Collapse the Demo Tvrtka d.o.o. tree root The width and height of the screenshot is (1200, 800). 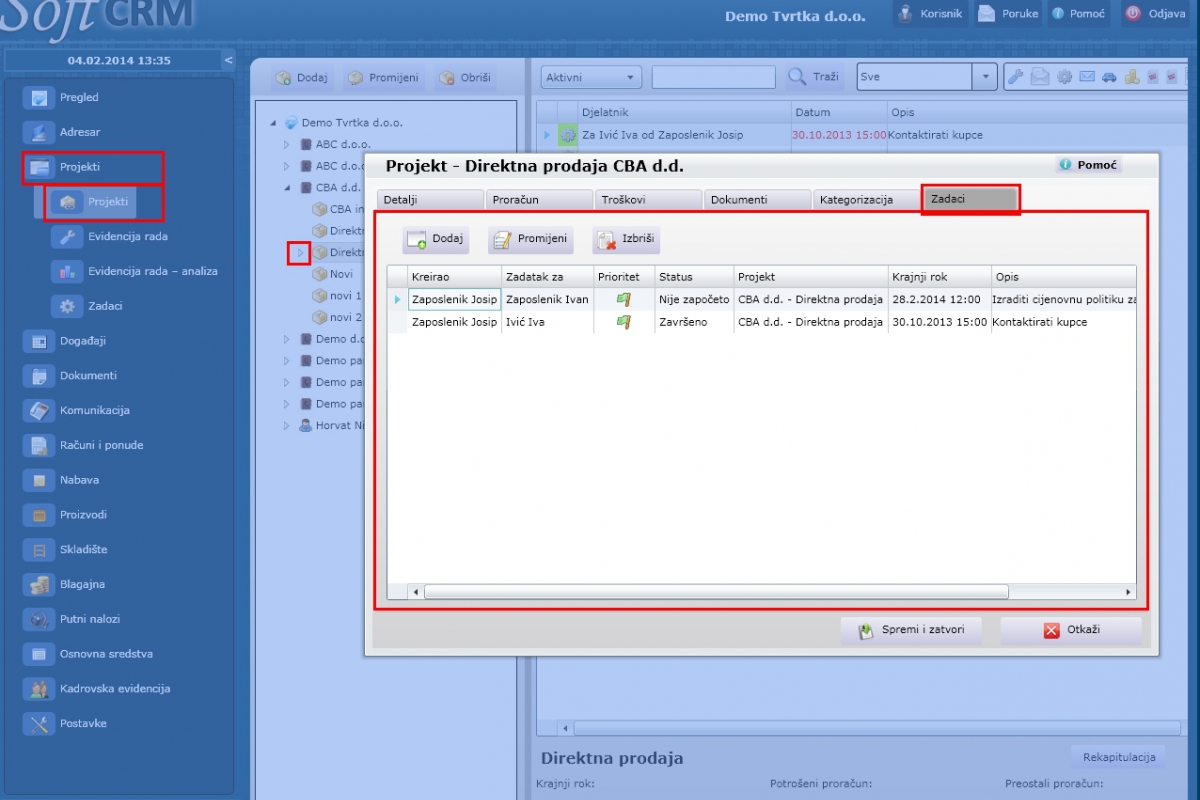273,123
